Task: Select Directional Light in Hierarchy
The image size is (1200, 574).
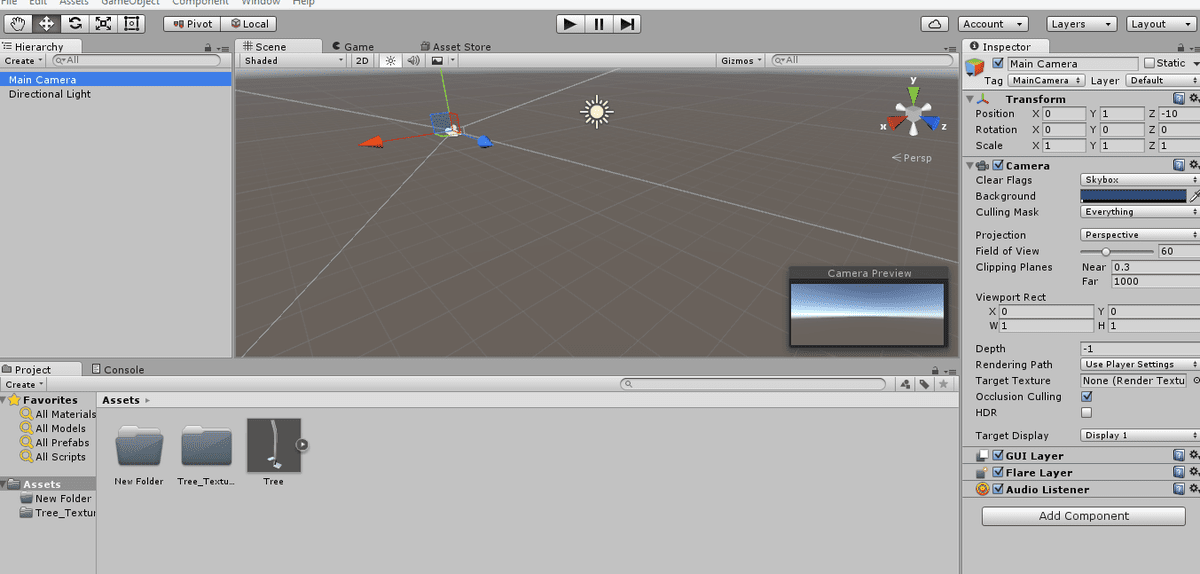Action: 50,94
